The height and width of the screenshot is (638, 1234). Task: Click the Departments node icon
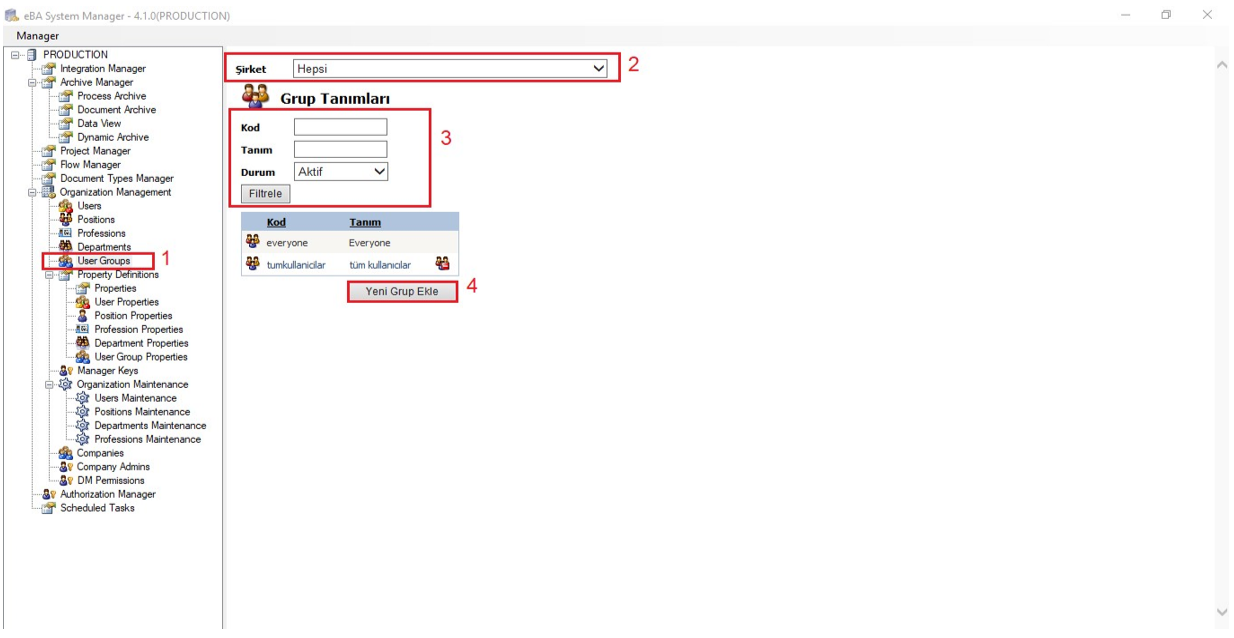click(x=66, y=247)
